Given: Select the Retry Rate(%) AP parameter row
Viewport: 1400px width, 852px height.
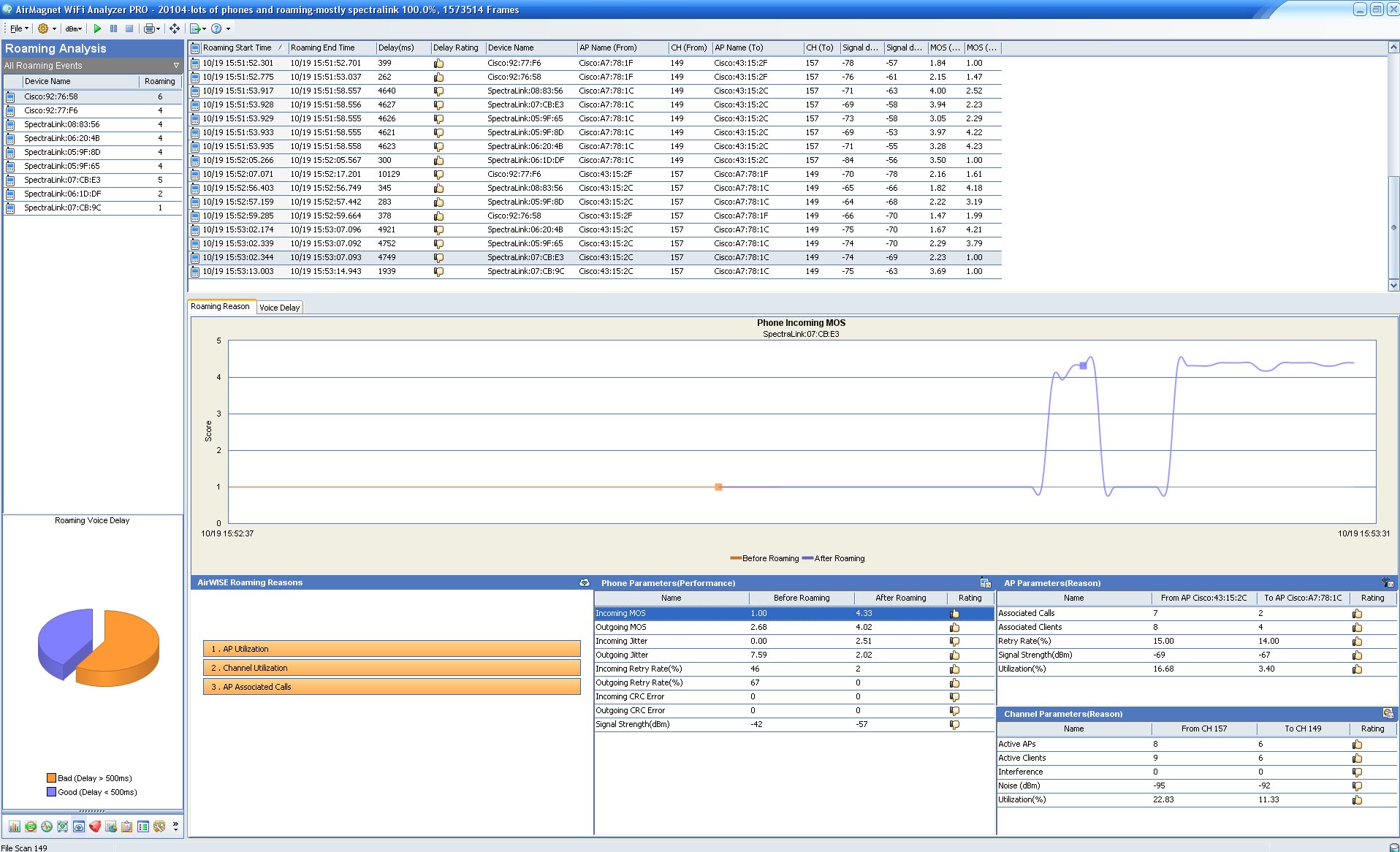Looking at the screenshot, I should 1197,642.
